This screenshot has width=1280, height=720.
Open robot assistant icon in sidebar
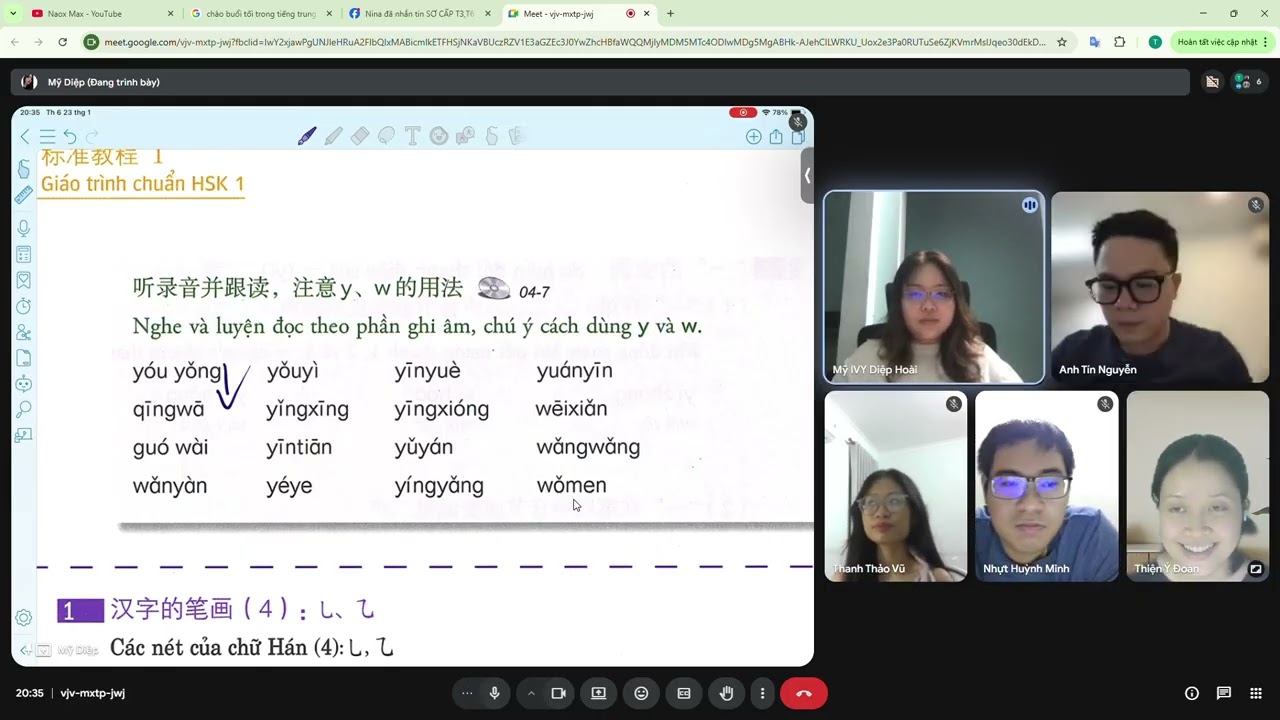24,384
